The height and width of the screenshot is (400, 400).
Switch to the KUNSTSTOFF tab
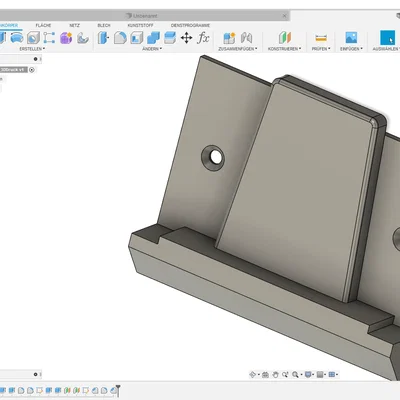click(140, 25)
